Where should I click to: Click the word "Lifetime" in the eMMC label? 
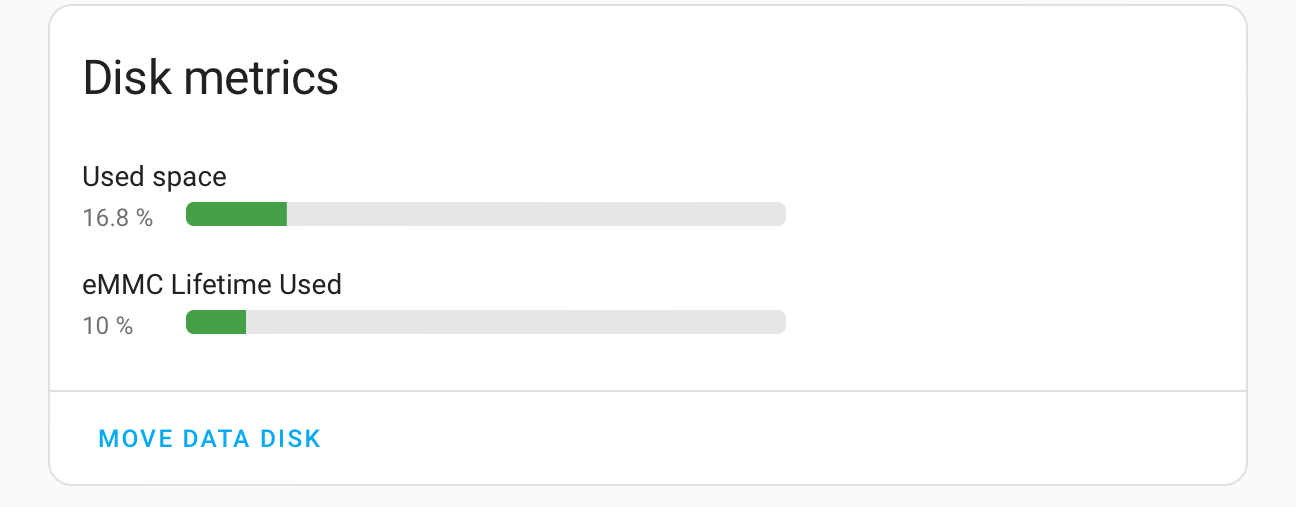tap(221, 285)
